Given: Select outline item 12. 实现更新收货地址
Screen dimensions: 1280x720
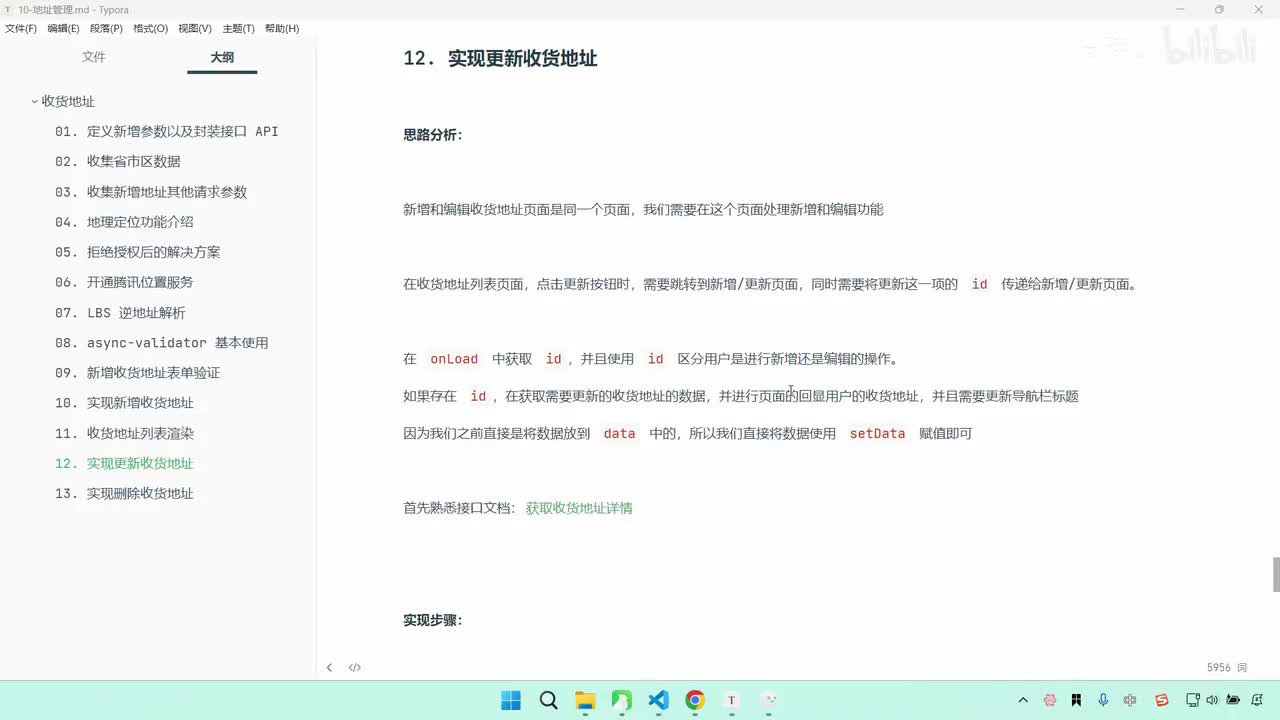Looking at the screenshot, I should (124, 463).
